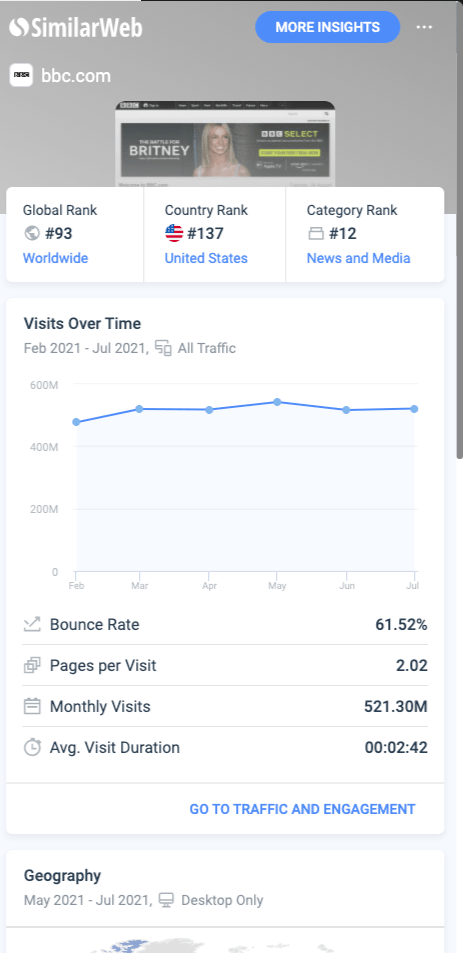Open the Worldwide rank link
463x953 pixels.
(x=55, y=258)
